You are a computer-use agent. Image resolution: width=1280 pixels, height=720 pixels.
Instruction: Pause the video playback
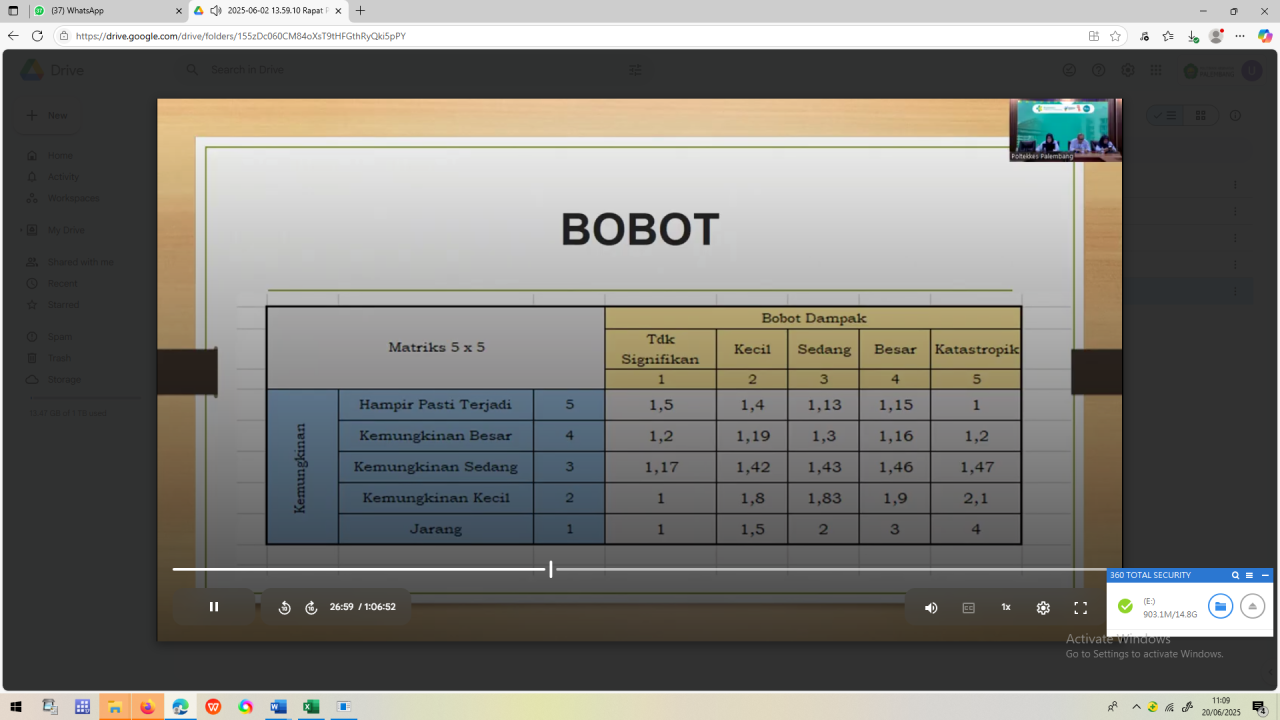[213, 607]
